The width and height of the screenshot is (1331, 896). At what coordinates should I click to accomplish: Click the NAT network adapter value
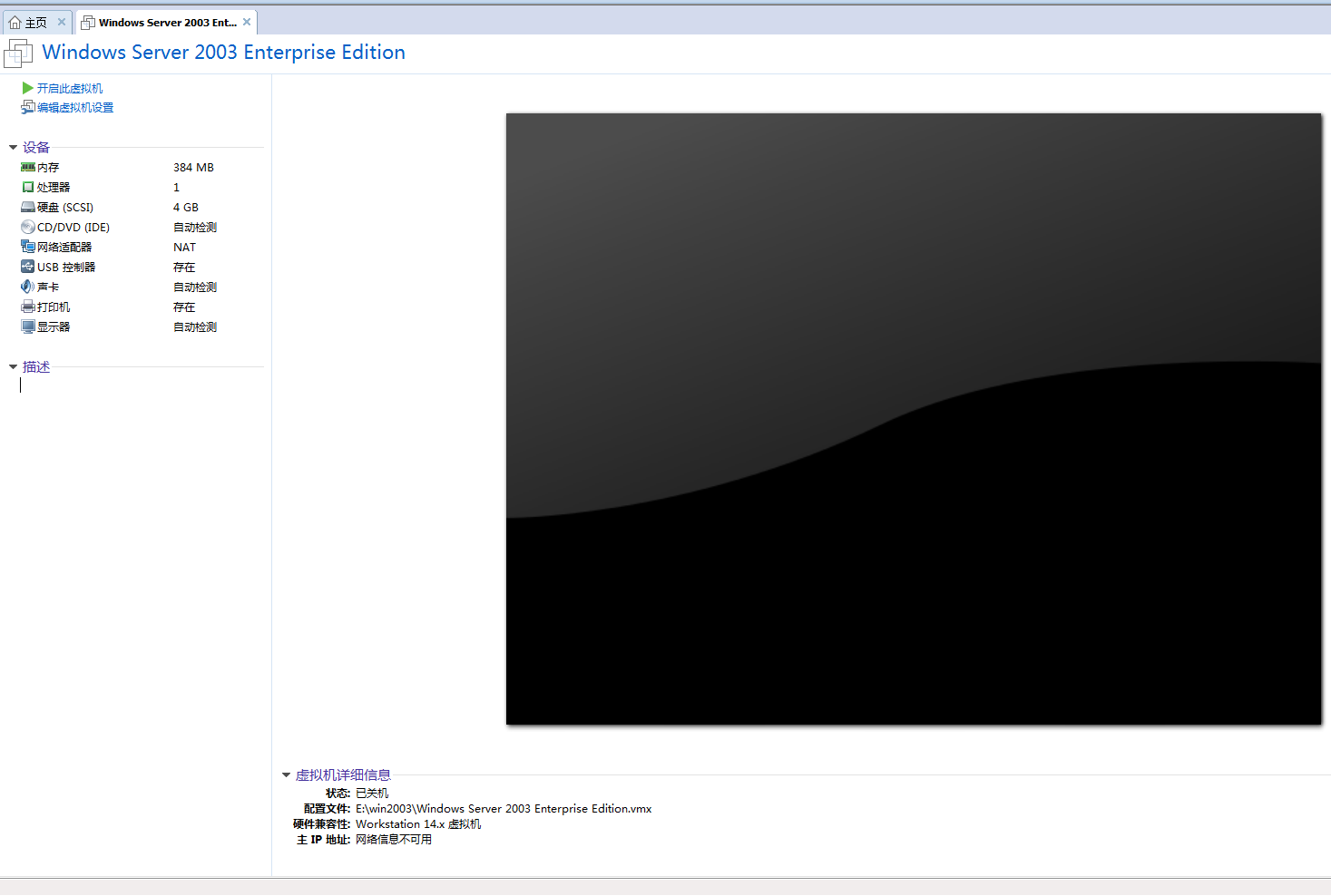click(x=184, y=247)
